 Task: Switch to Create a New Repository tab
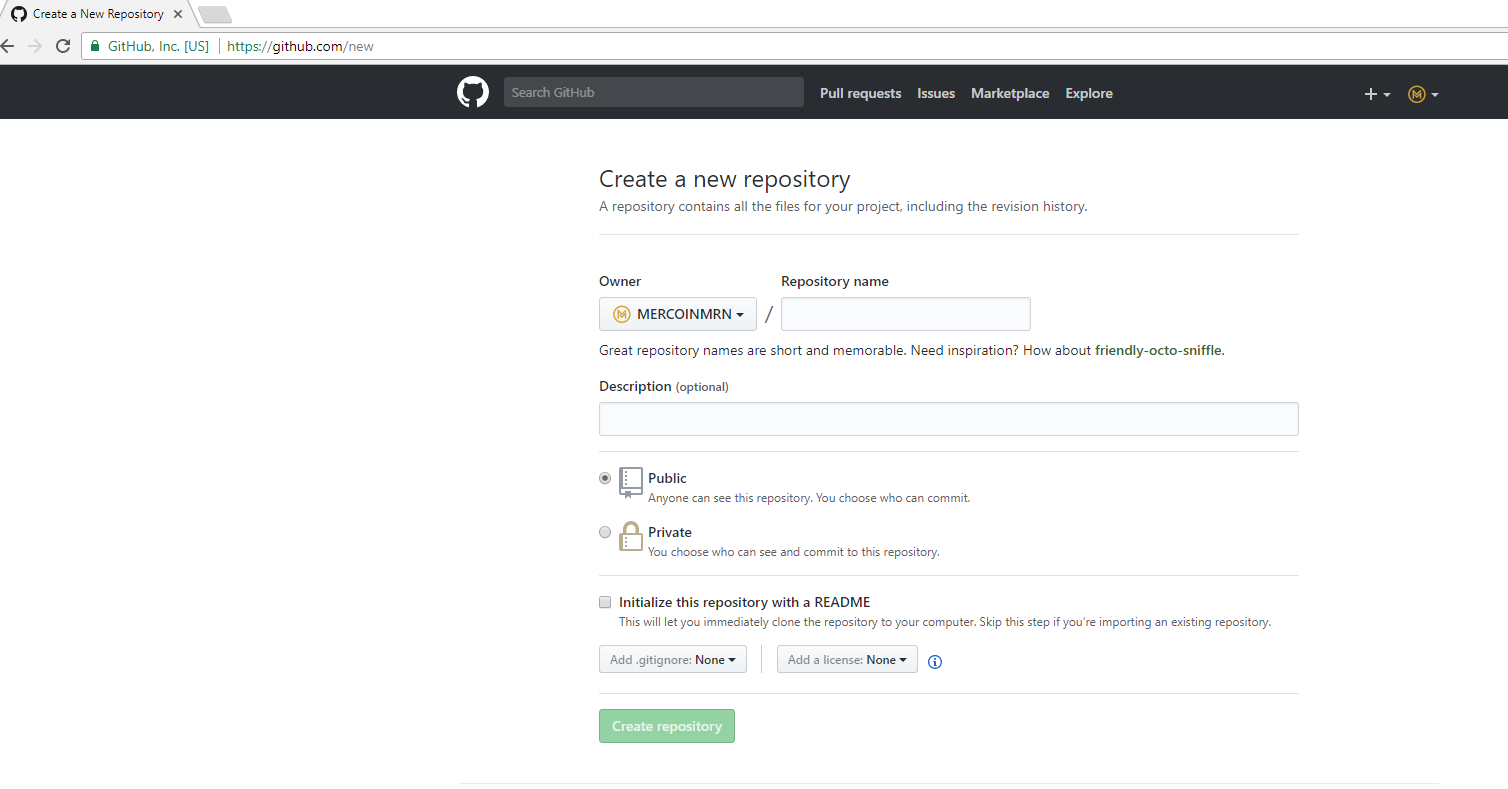98,14
